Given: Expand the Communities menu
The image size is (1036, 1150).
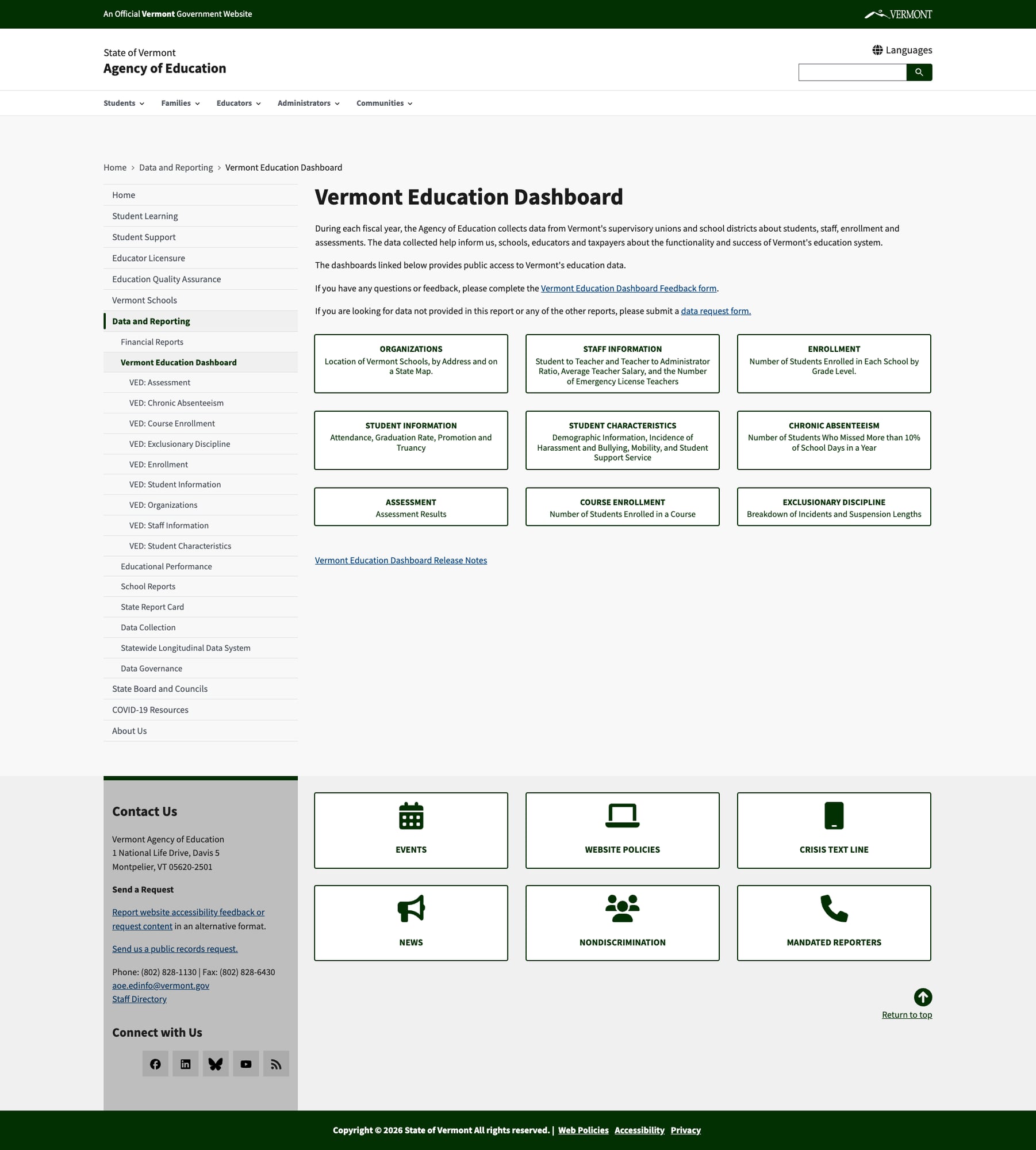Looking at the screenshot, I should 385,103.
